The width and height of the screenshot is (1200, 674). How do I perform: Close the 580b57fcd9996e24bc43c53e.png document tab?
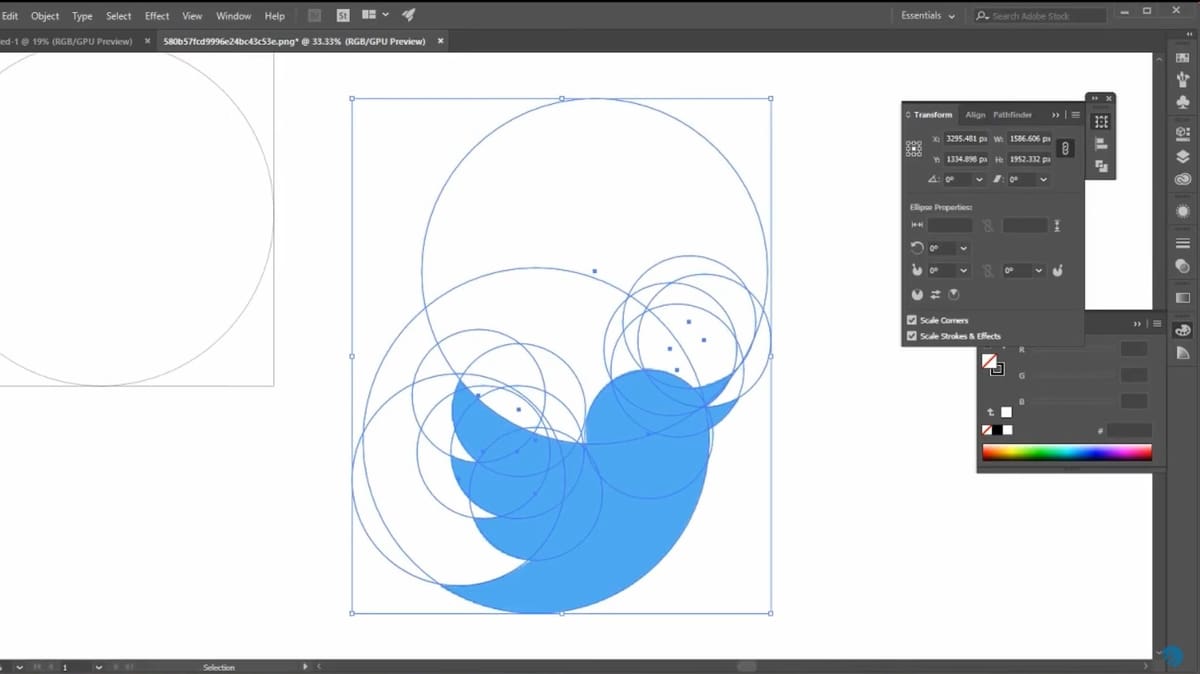(x=441, y=41)
